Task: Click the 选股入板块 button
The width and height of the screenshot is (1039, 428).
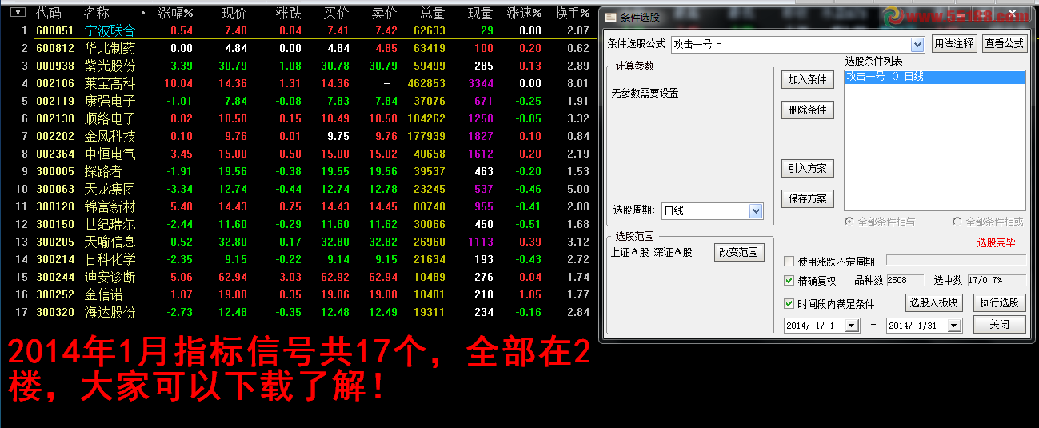Action: (934, 303)
